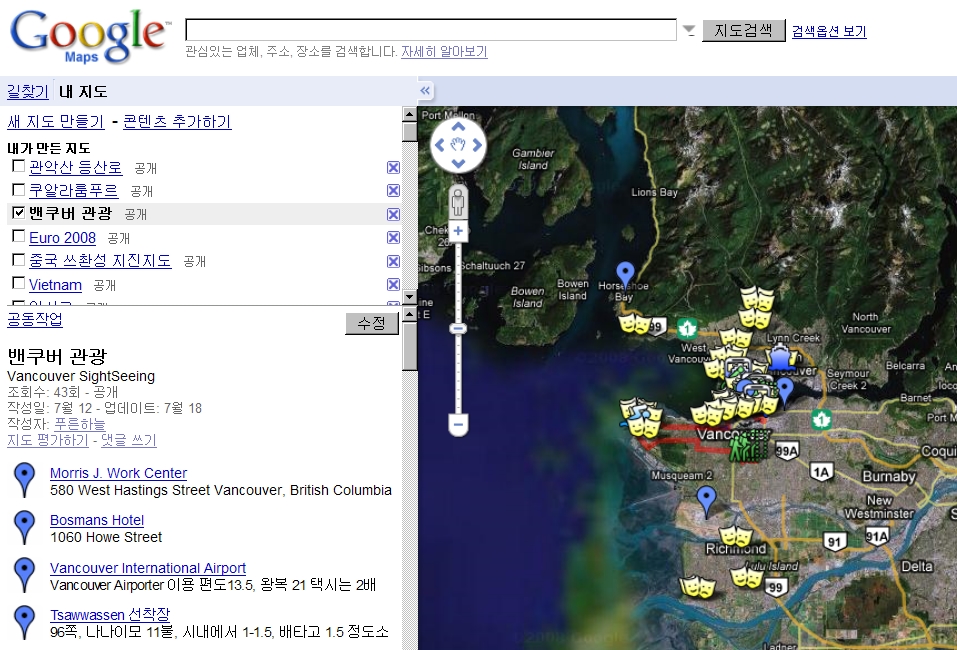The image size is (957, 650).
Task: Select the 내 지도 tab
Action: click(83, 92)
